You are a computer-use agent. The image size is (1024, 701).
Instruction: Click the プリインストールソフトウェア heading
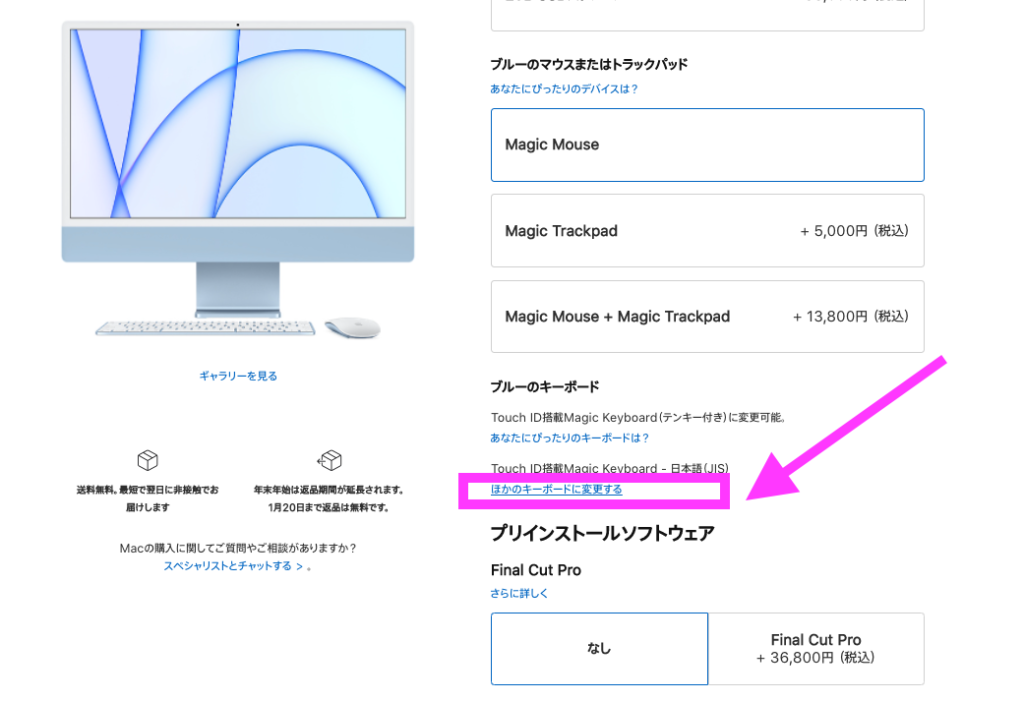point(603,533)
